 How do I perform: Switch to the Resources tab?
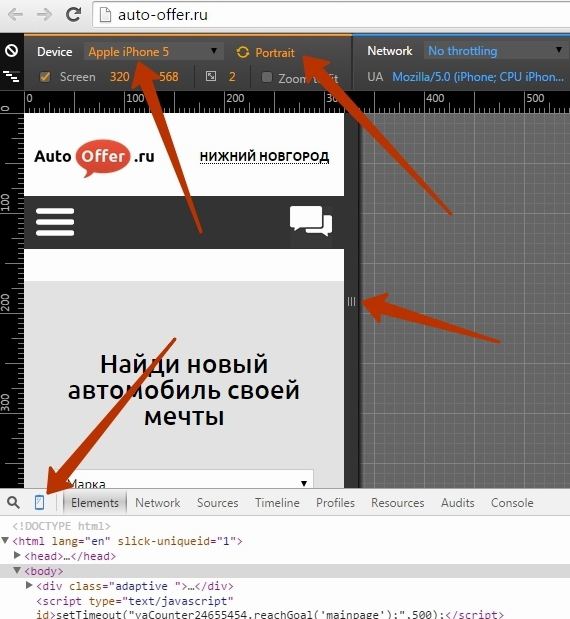(398, 503)
